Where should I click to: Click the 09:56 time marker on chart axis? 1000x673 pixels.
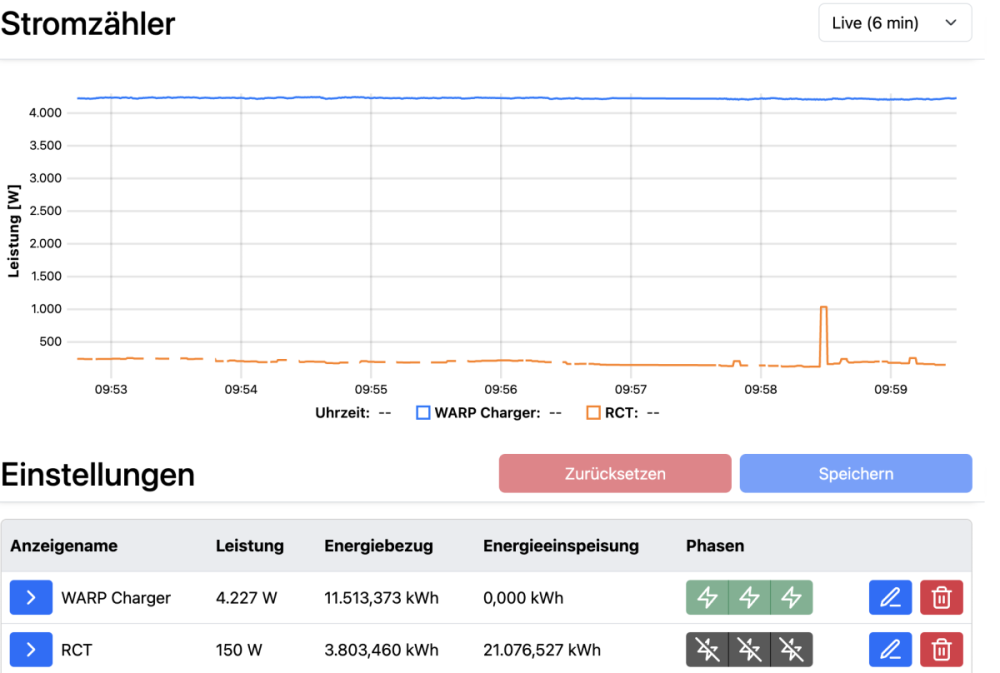[x=501, y=389]
